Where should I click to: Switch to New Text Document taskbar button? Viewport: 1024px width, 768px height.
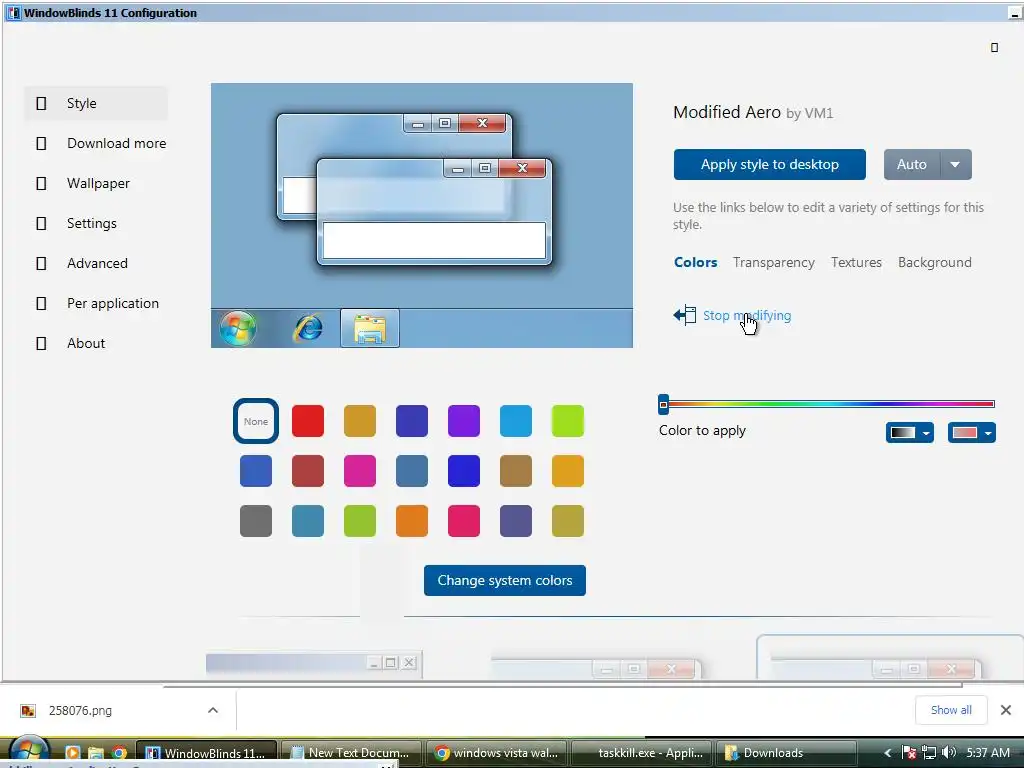pyautogui.click(x=351, y=753)
